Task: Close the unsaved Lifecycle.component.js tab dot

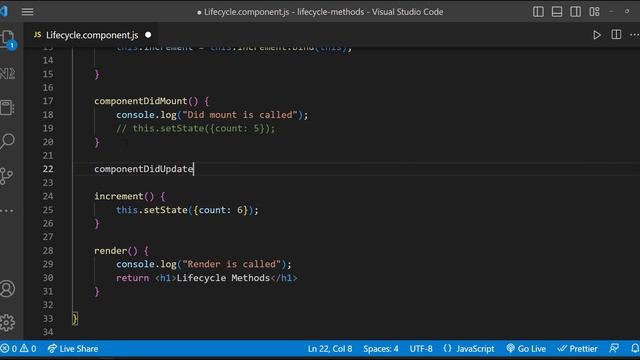Action: [148, 35]
